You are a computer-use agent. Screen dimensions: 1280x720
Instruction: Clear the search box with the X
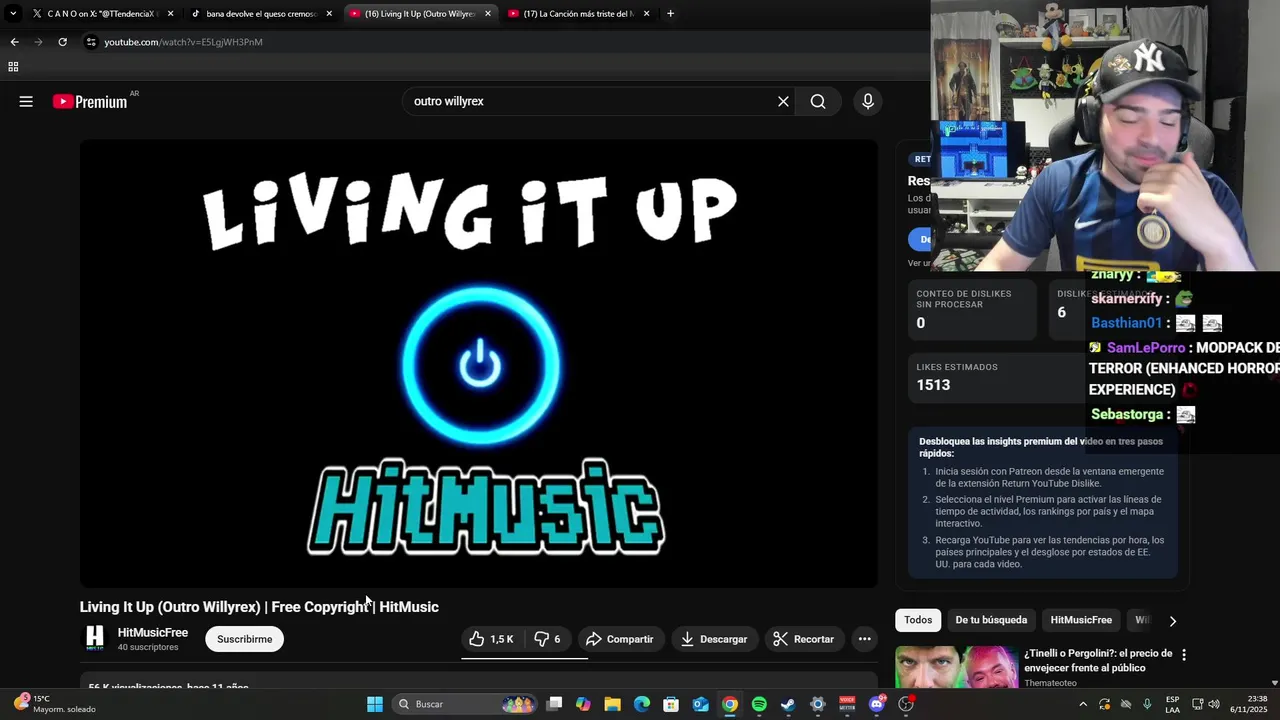coord(783,101)
